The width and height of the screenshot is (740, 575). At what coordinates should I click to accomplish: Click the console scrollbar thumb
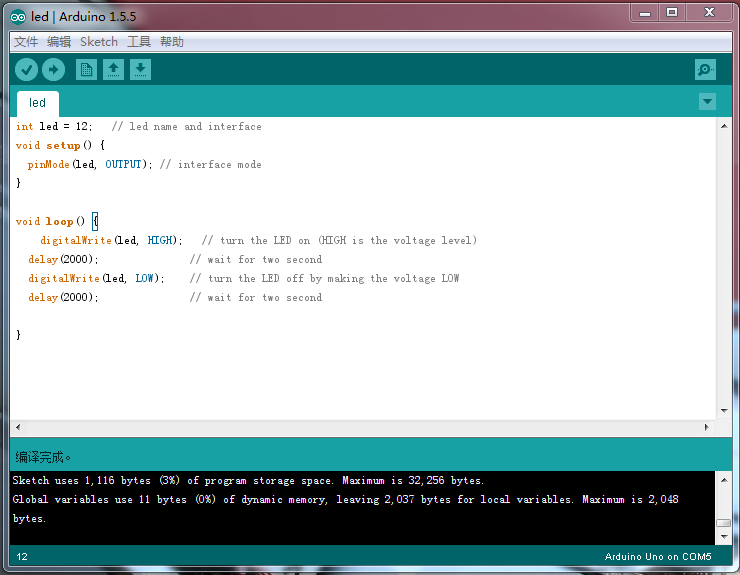(724, 523)
